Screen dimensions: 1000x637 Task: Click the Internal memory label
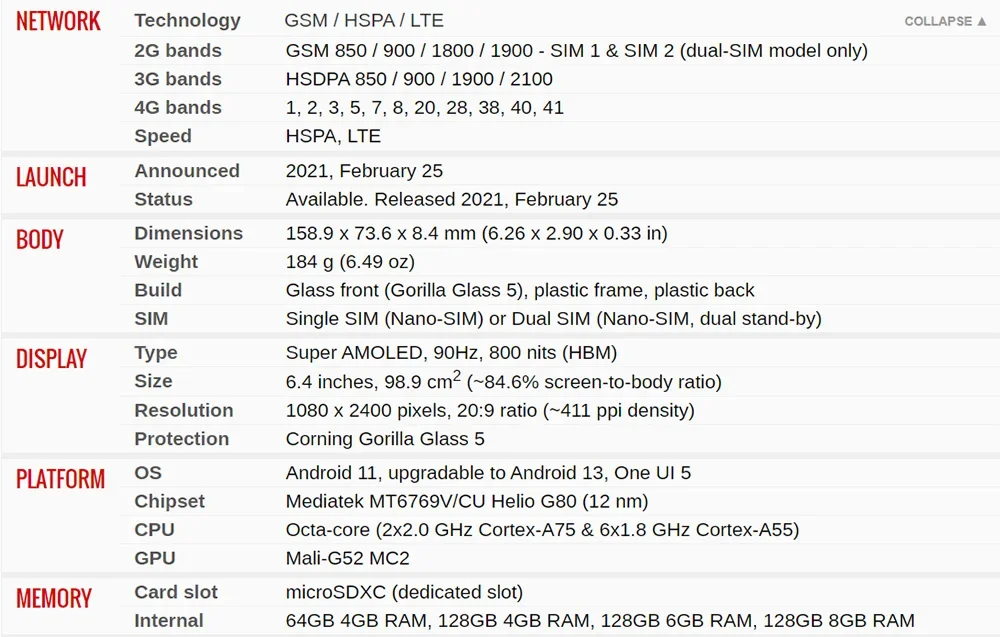pos(169,621)
